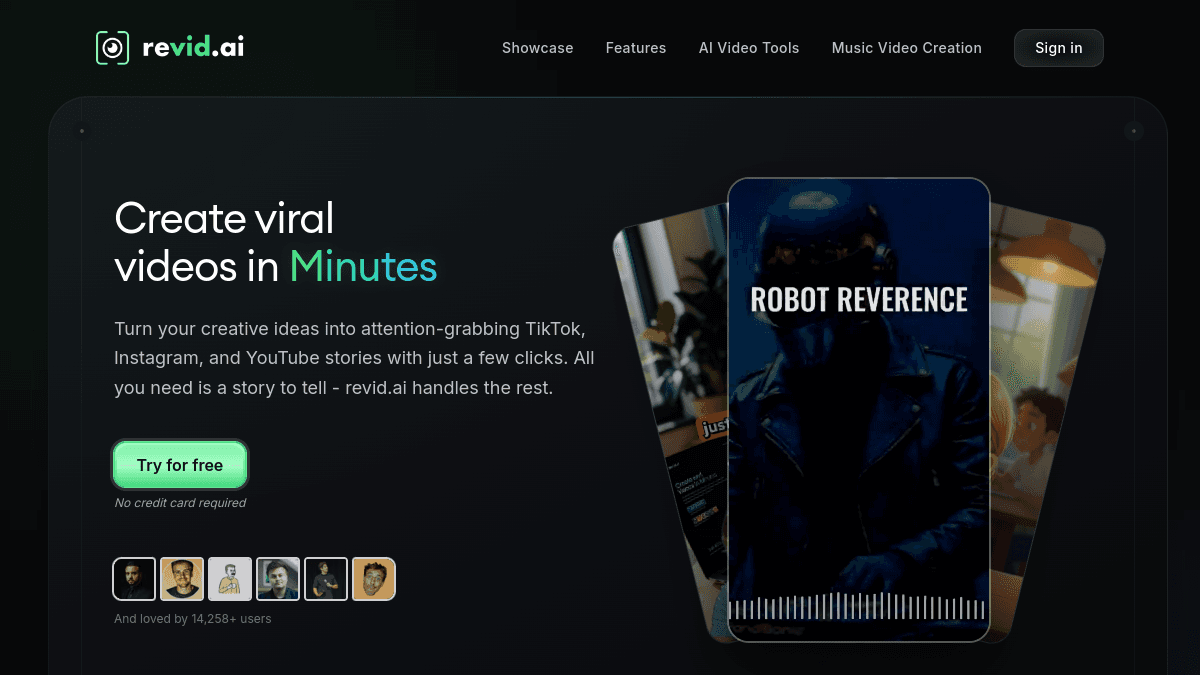The width and height of the screenshot is (1200, 675).
Task: Open the Showcase menu item
Action: click(x=538, y=48)
